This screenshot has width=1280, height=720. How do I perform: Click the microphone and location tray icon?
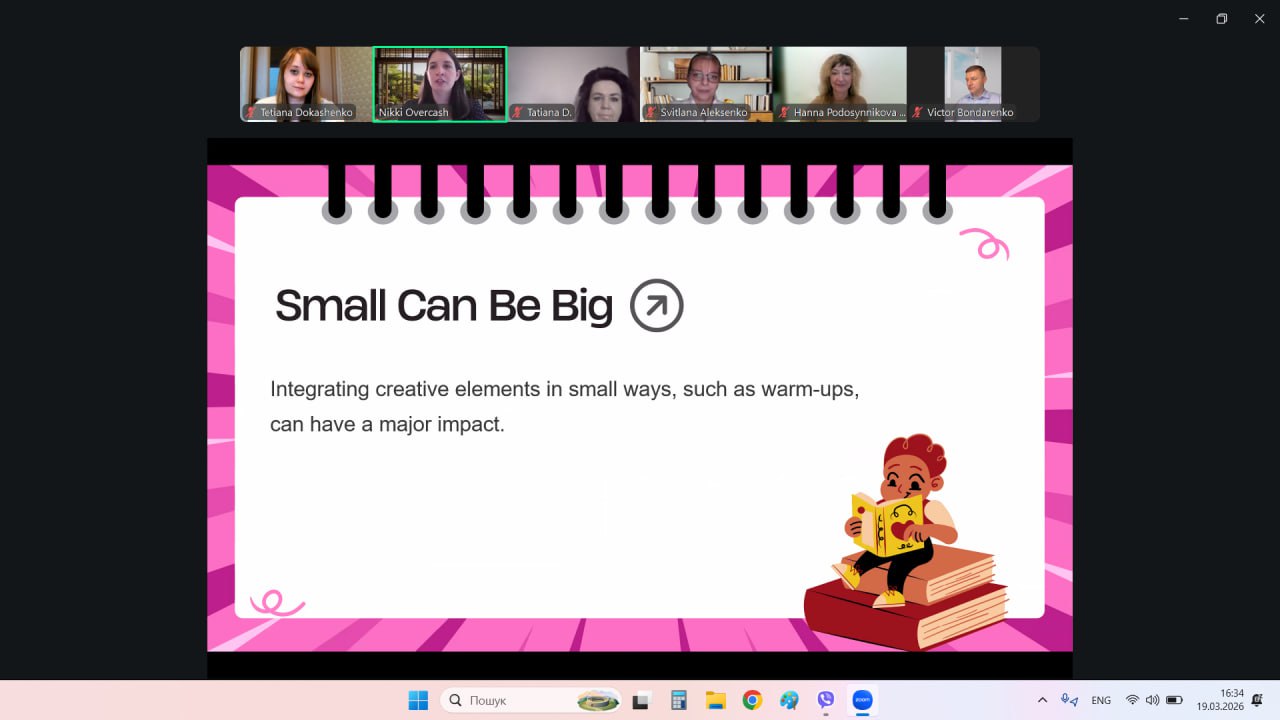tap(1070, 700)
